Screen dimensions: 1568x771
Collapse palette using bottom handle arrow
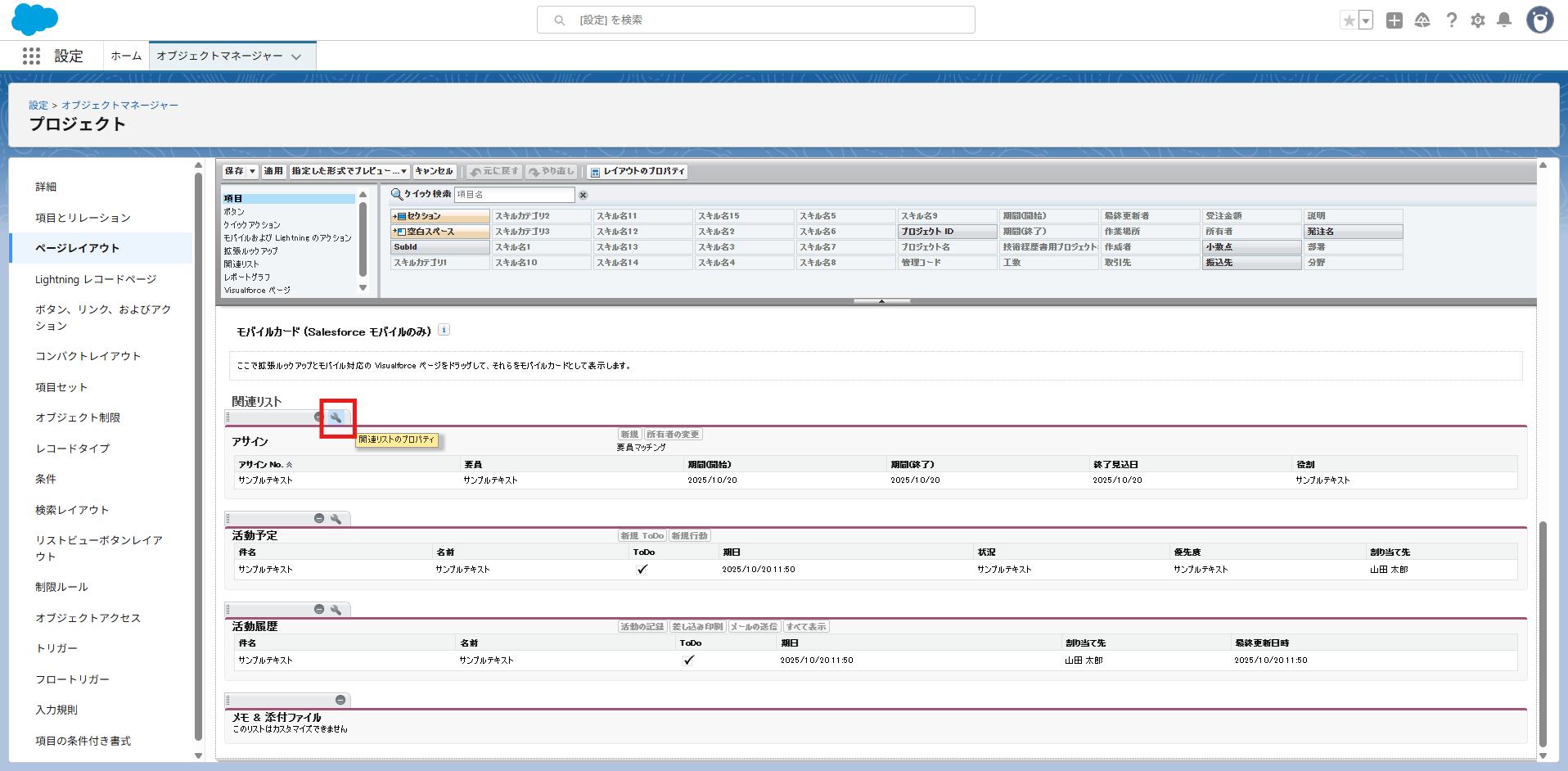[881, 301]
